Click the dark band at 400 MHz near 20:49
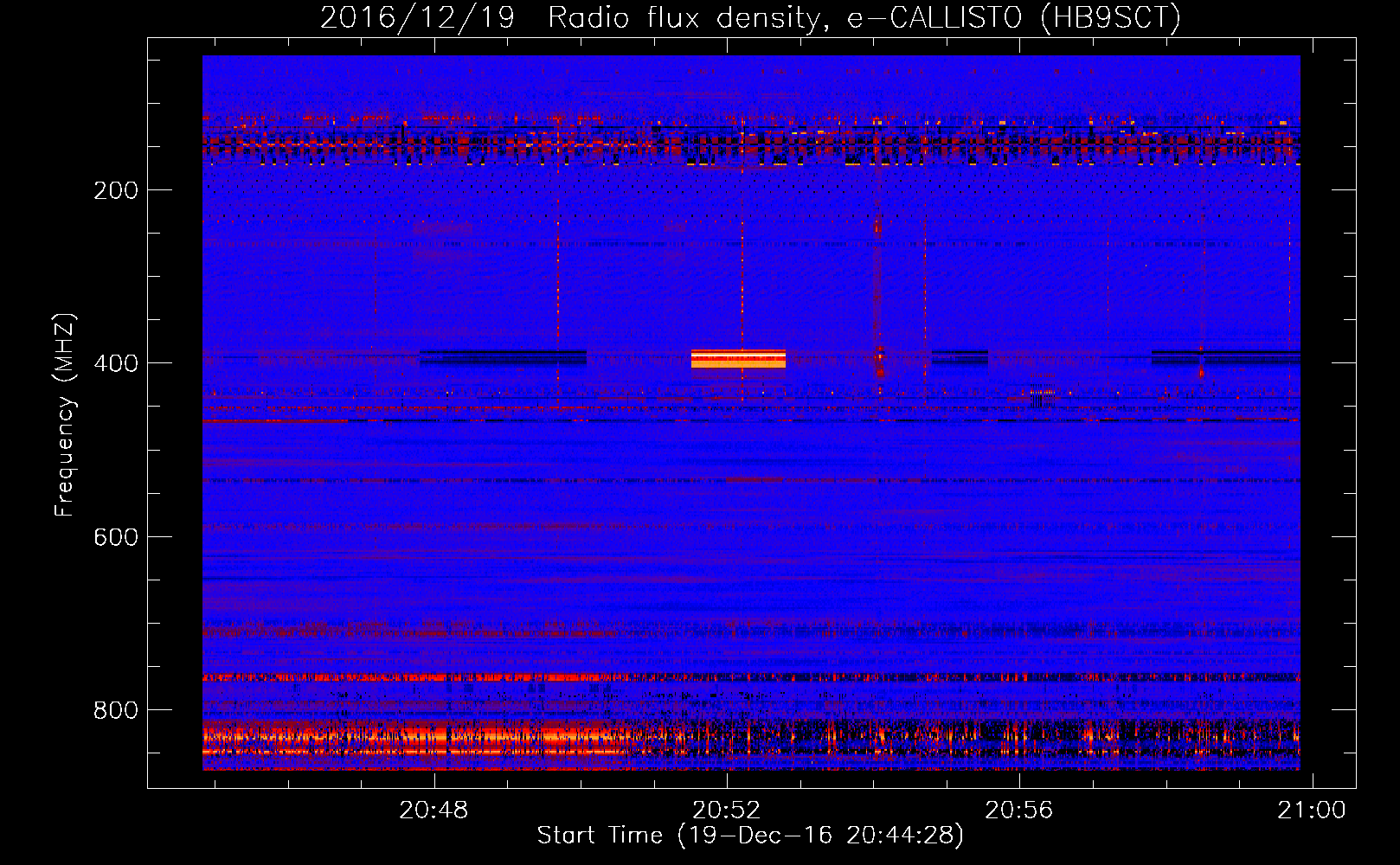Screen dimensions: 1400x865 click(503, 357)
